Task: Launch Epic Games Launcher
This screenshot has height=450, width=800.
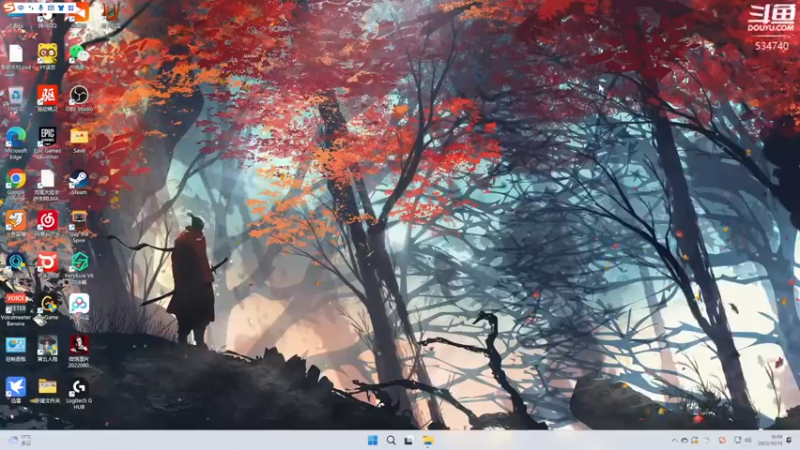Action: point(47,136)
